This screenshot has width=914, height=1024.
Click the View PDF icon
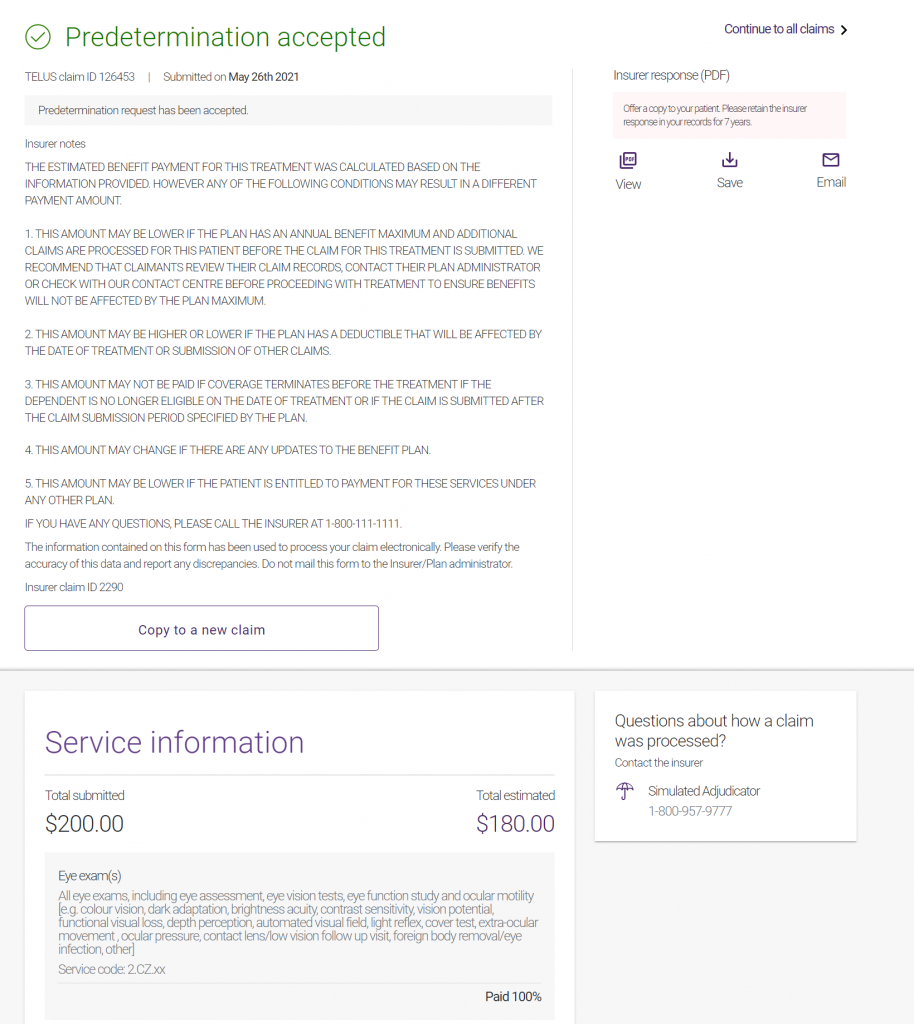(628, 160)
